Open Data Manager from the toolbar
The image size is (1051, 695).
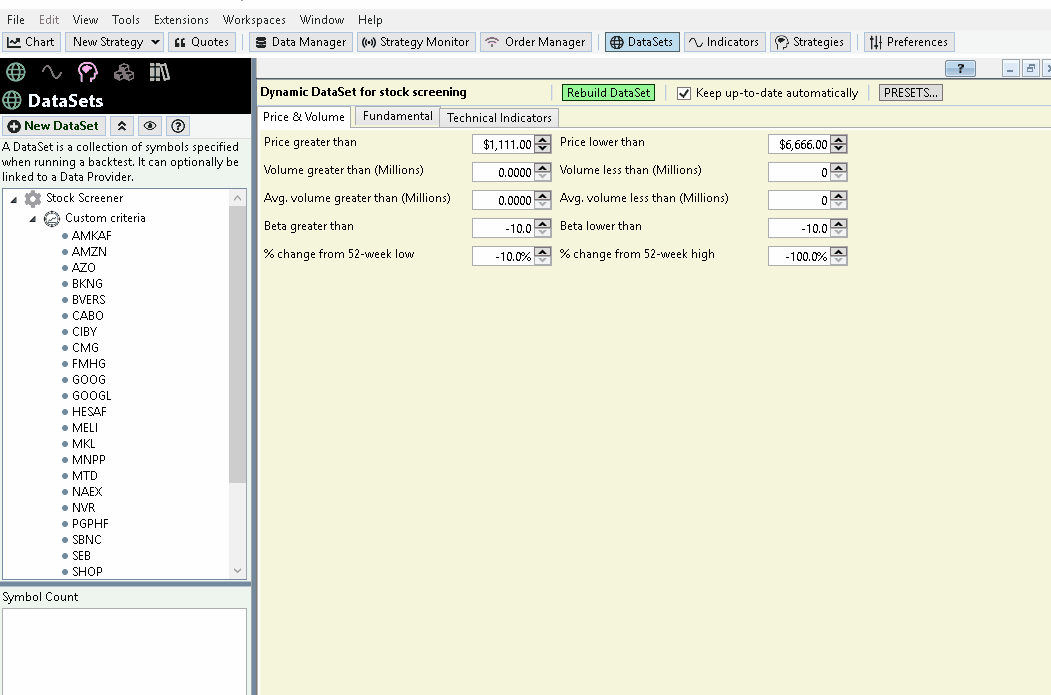pos(300,42)
